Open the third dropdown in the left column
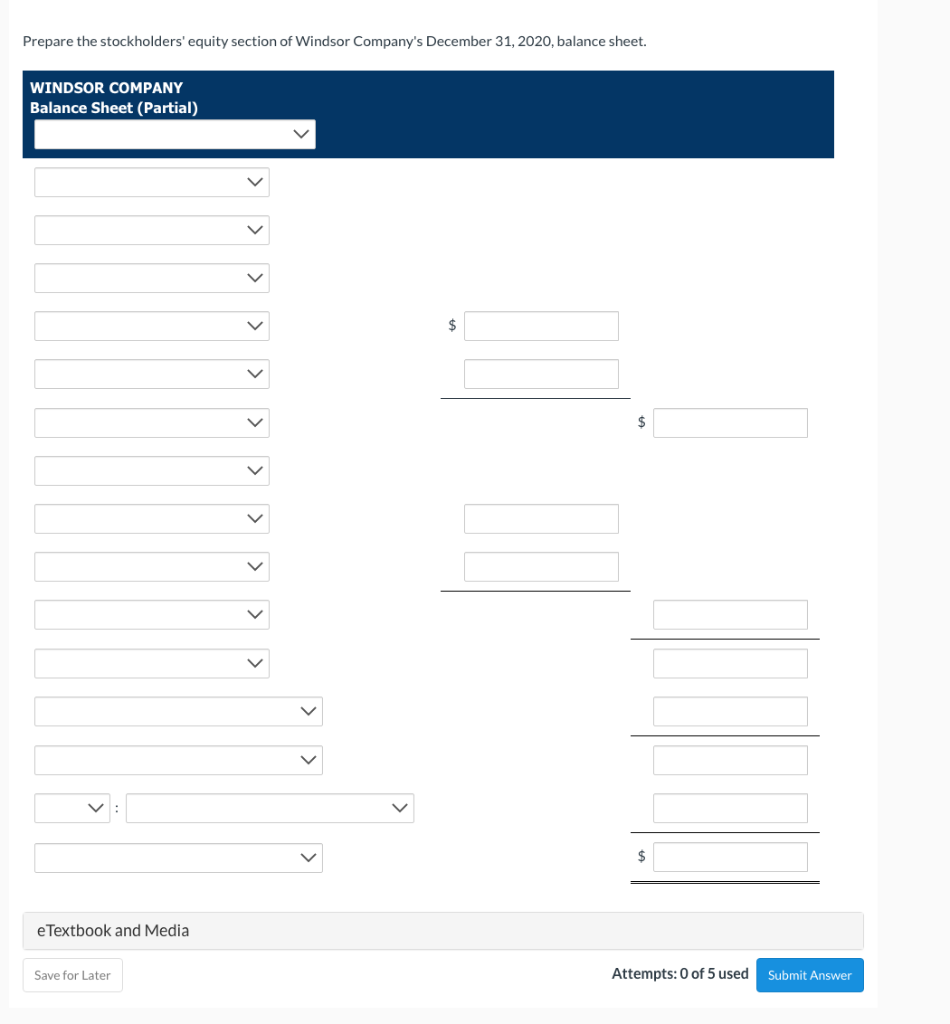Image resolution: width=950 pixels, height=1024 pixels. 151,278
